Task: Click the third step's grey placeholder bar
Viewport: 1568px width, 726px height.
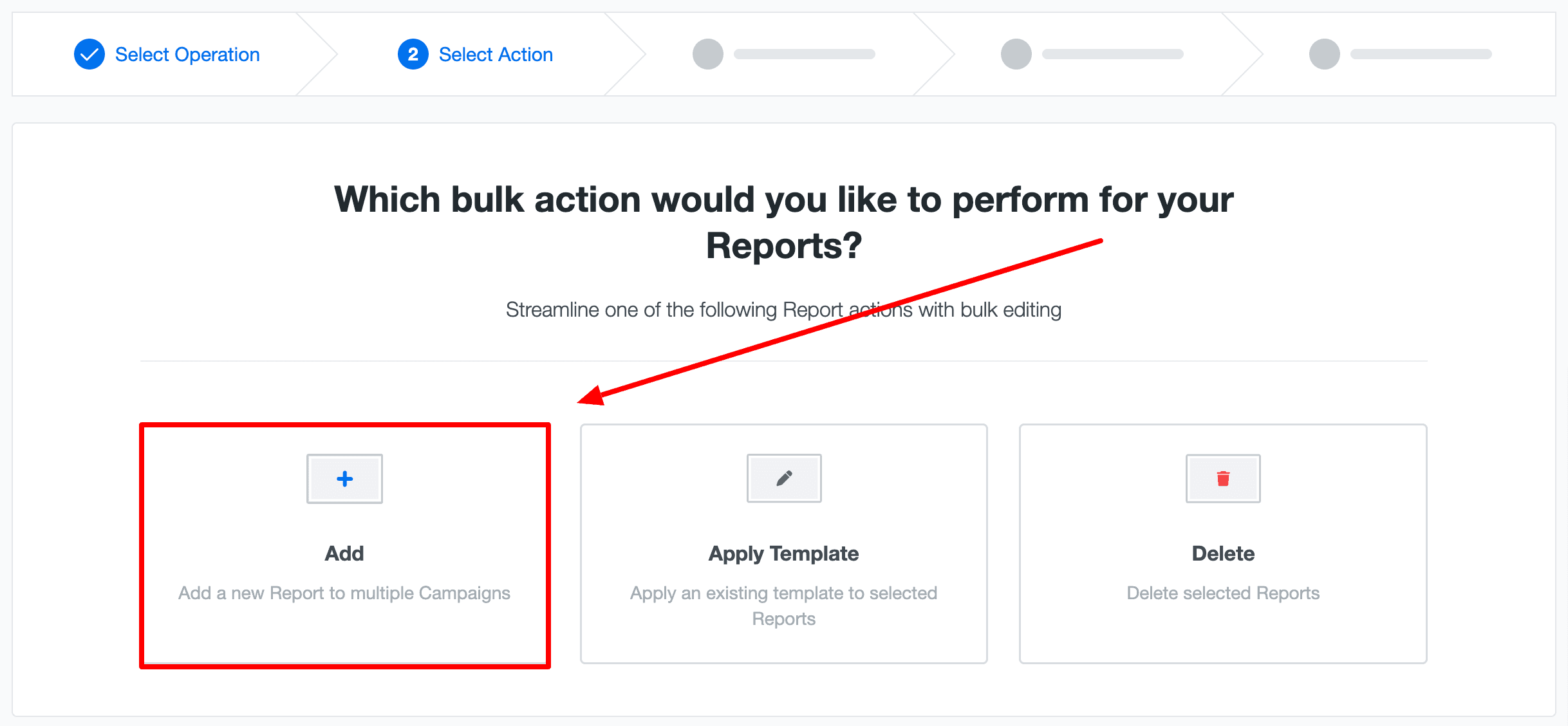Action: [x=805, y=54]
